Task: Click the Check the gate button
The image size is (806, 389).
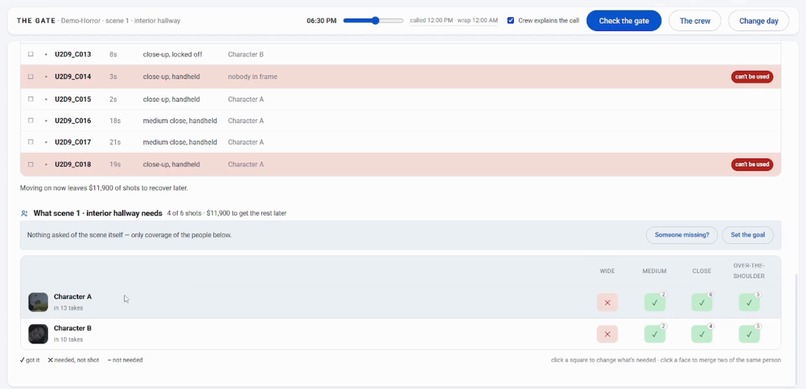Action: (624, 21)
